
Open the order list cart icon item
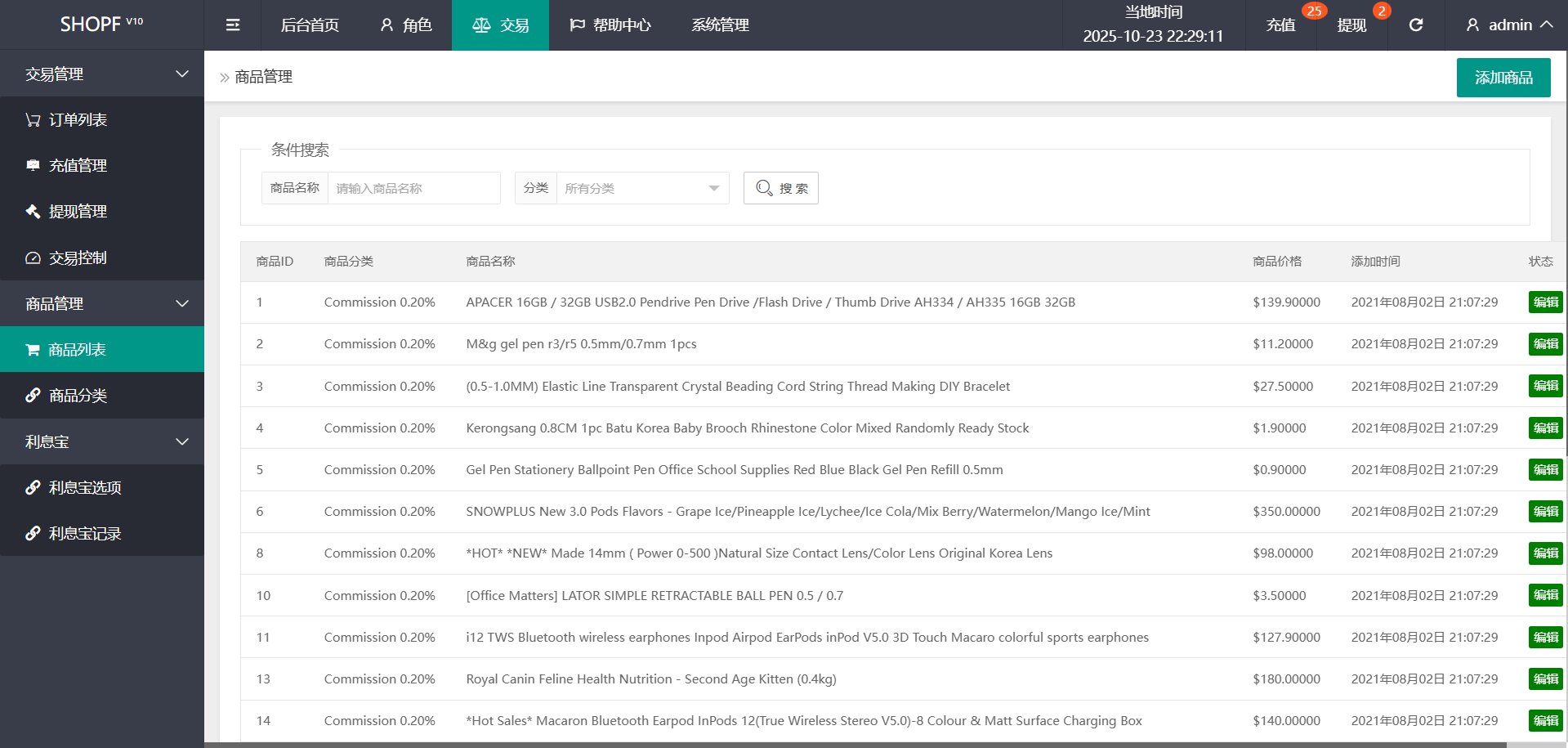(x=78, y=120)
